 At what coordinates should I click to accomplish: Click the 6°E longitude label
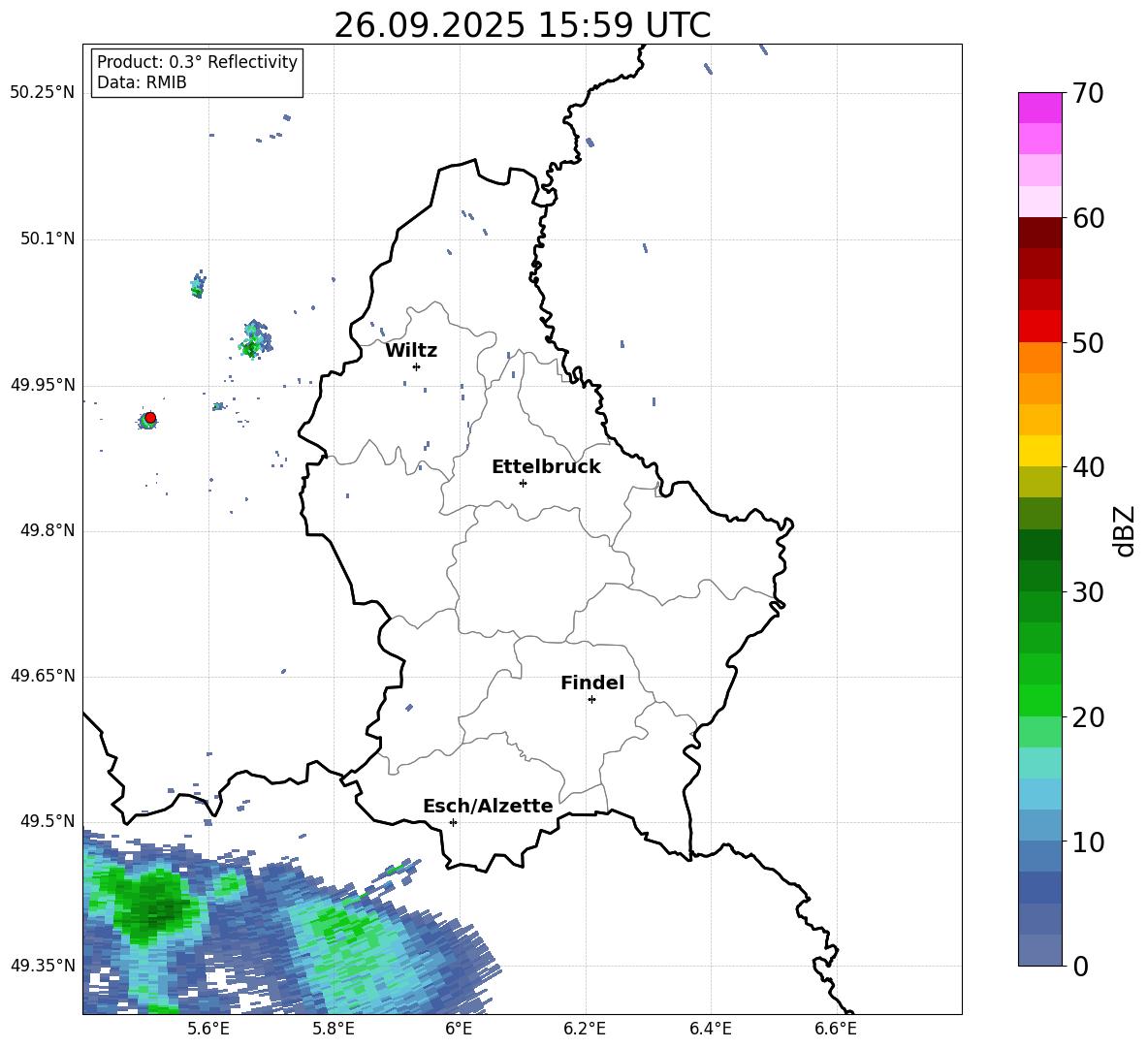coord(459,1030)
